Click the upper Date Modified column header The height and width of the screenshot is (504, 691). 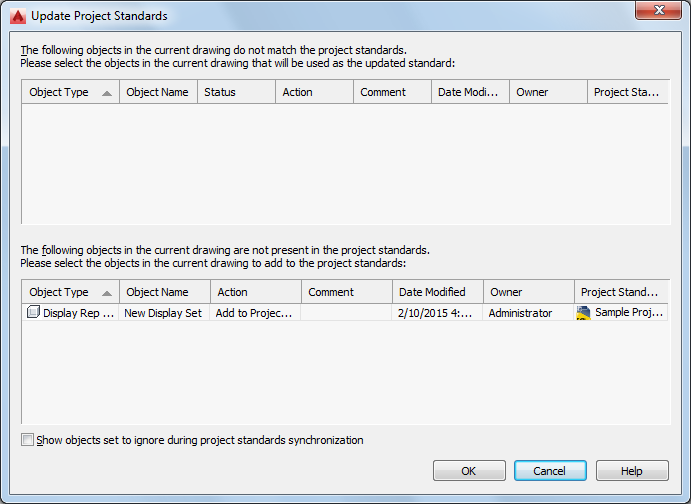[470, 92]
